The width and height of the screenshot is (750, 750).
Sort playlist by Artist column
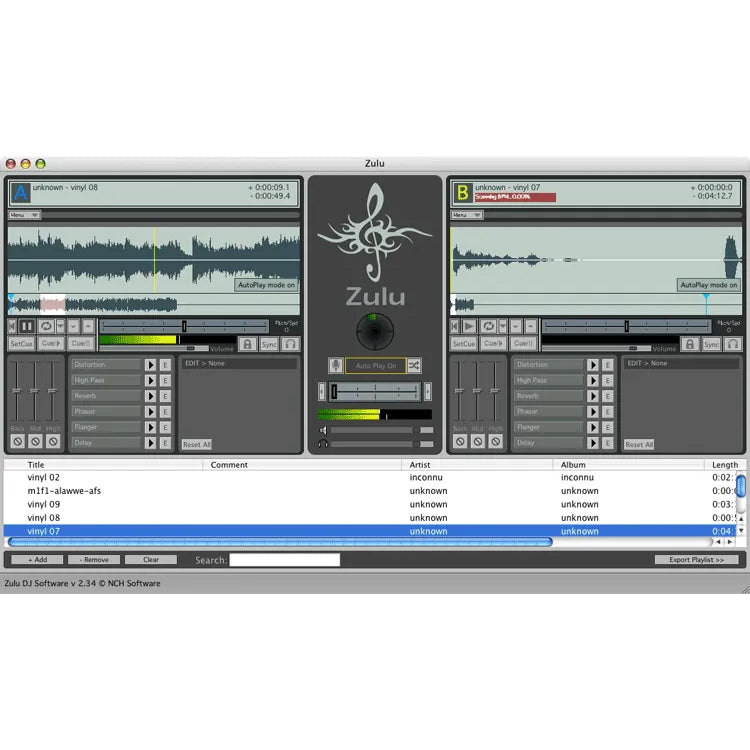(x=477, y=464)
